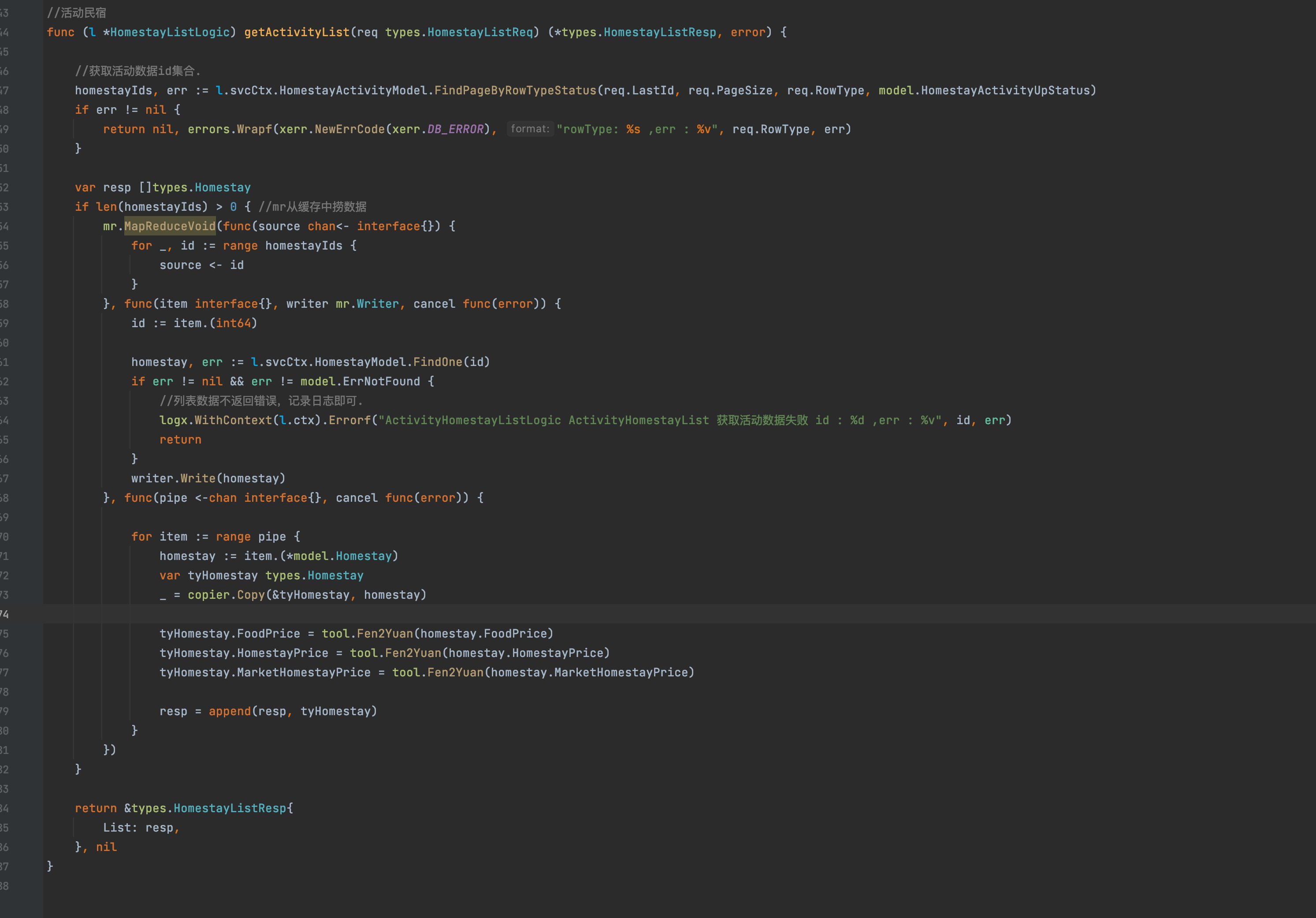Click copier.Copy call
Screen dimensions: 1316x918
227,595
